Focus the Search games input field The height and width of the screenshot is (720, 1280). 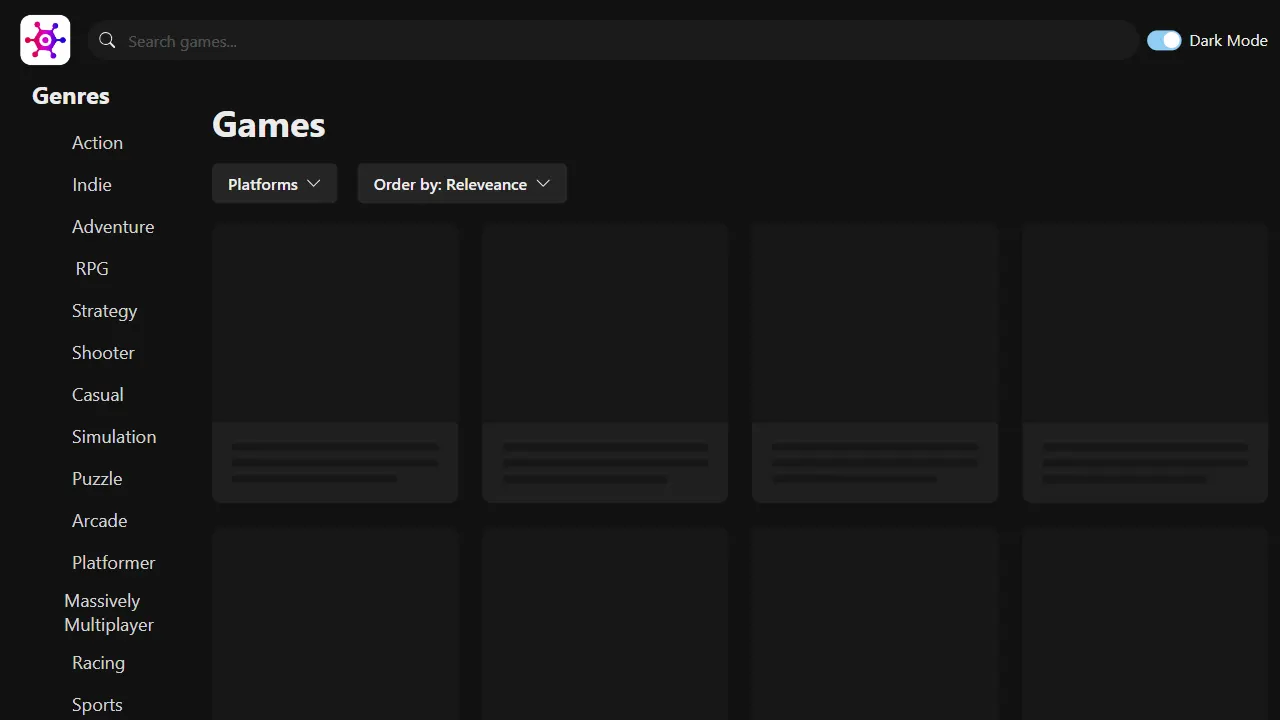point(612,41)
